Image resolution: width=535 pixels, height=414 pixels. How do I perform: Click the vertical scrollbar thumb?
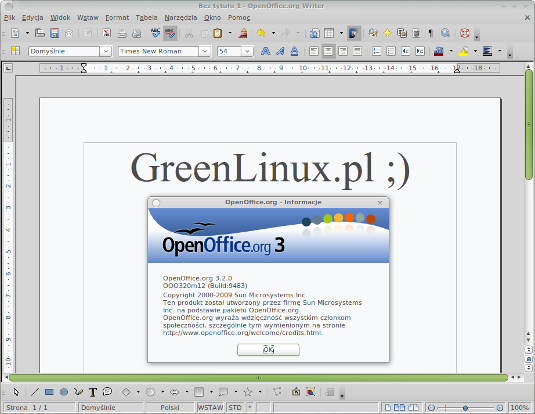[x=529, y=125]
